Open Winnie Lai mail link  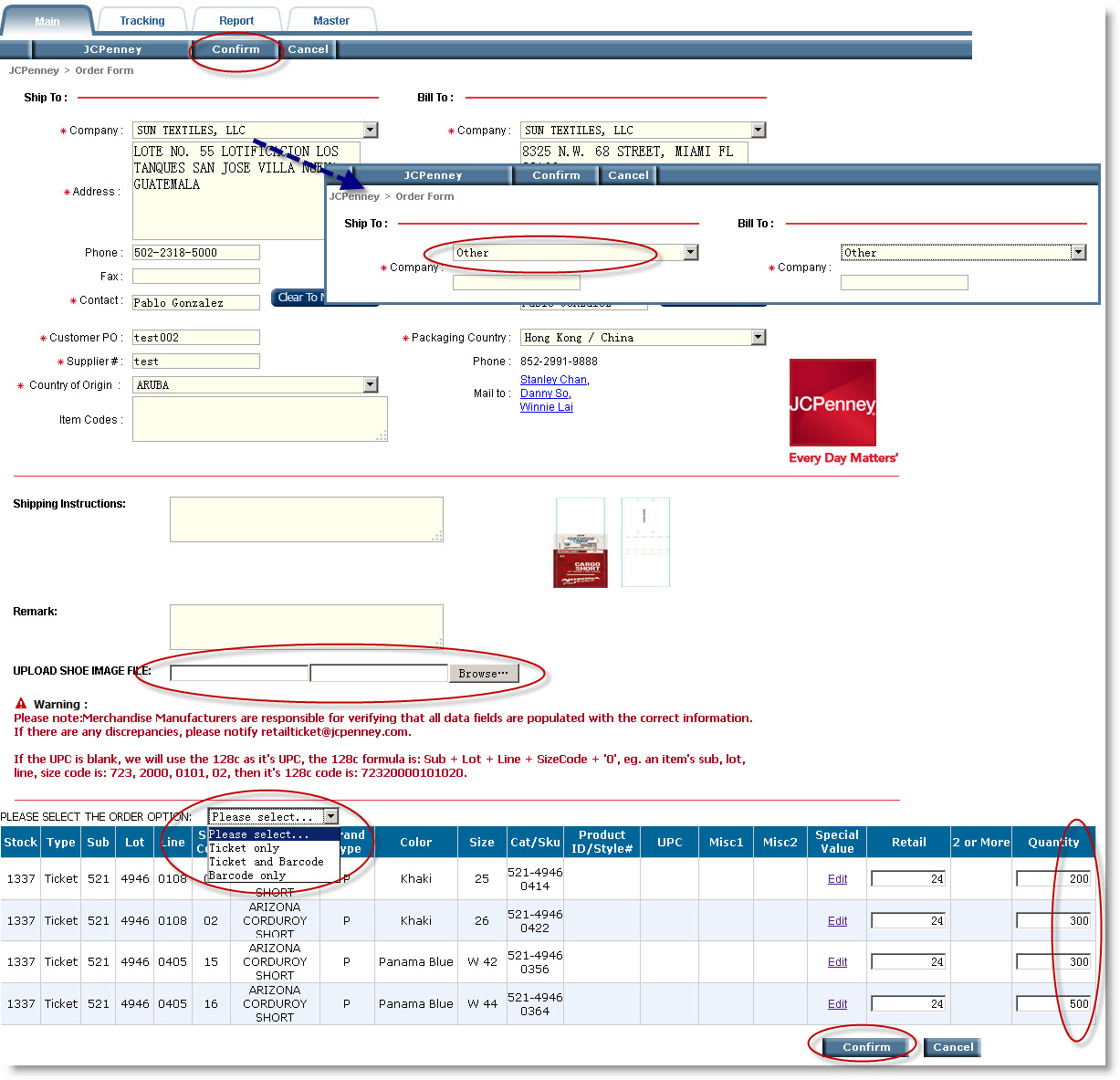pyautogui.click(x=547, y=407)
